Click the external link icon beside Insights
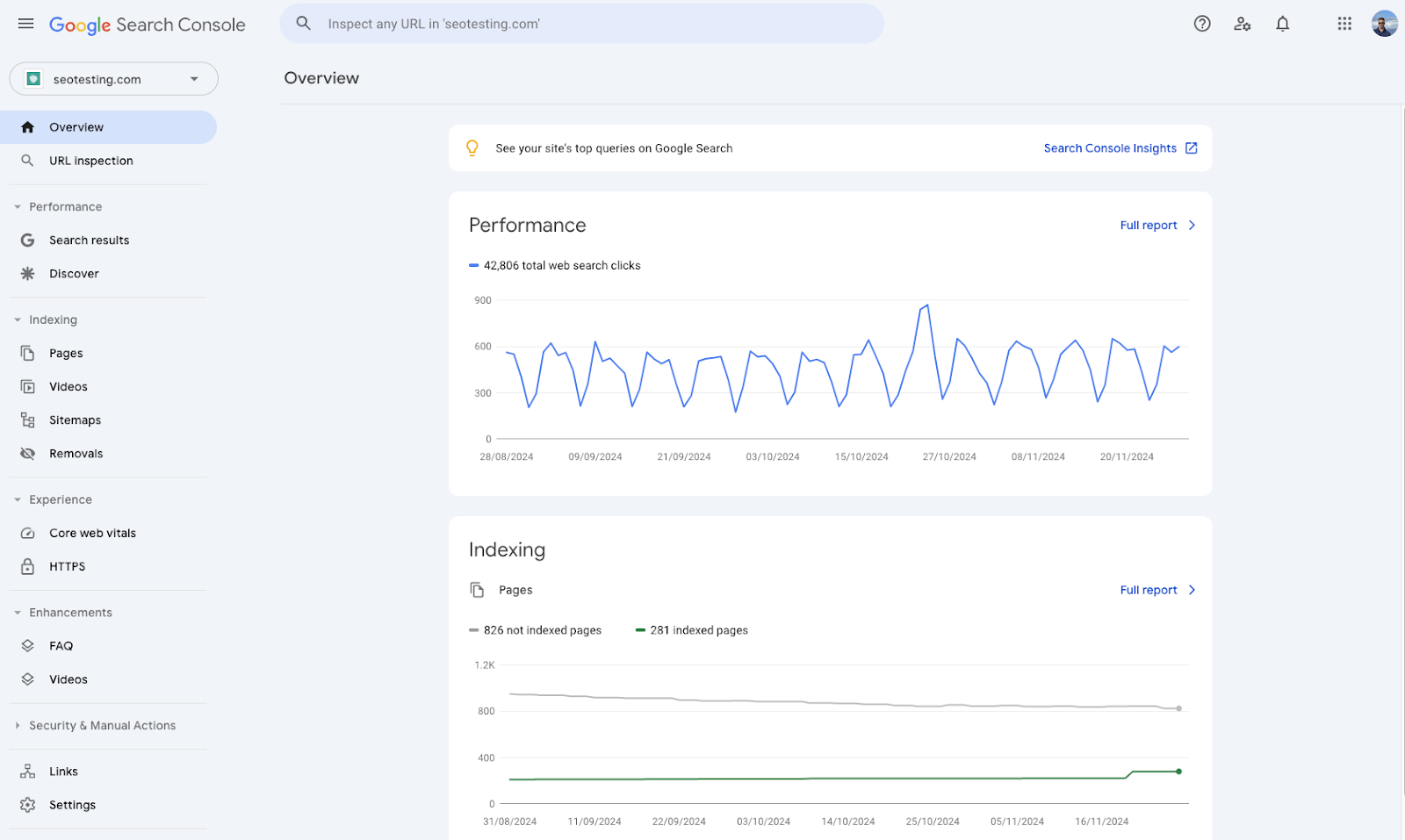The image size is (1405, 840). 1192,148
